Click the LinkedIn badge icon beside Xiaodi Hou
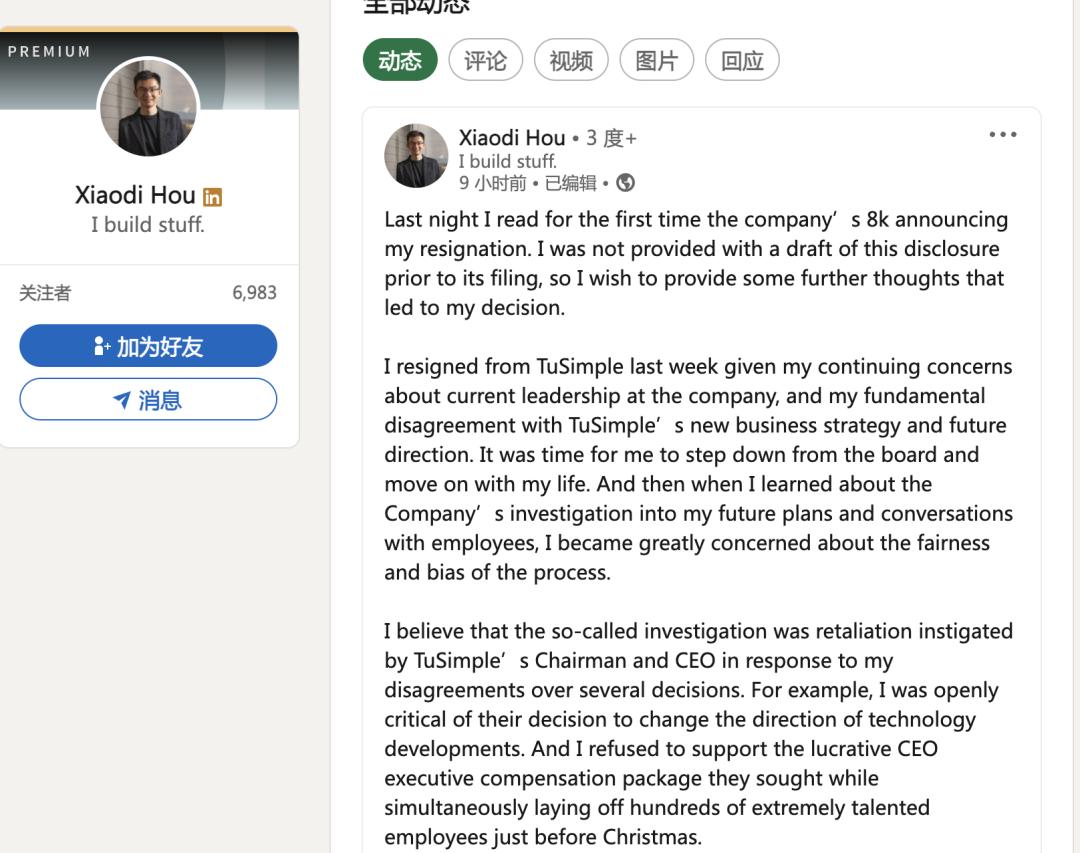Screen dimensions: 1080x853 coord(212,197)
